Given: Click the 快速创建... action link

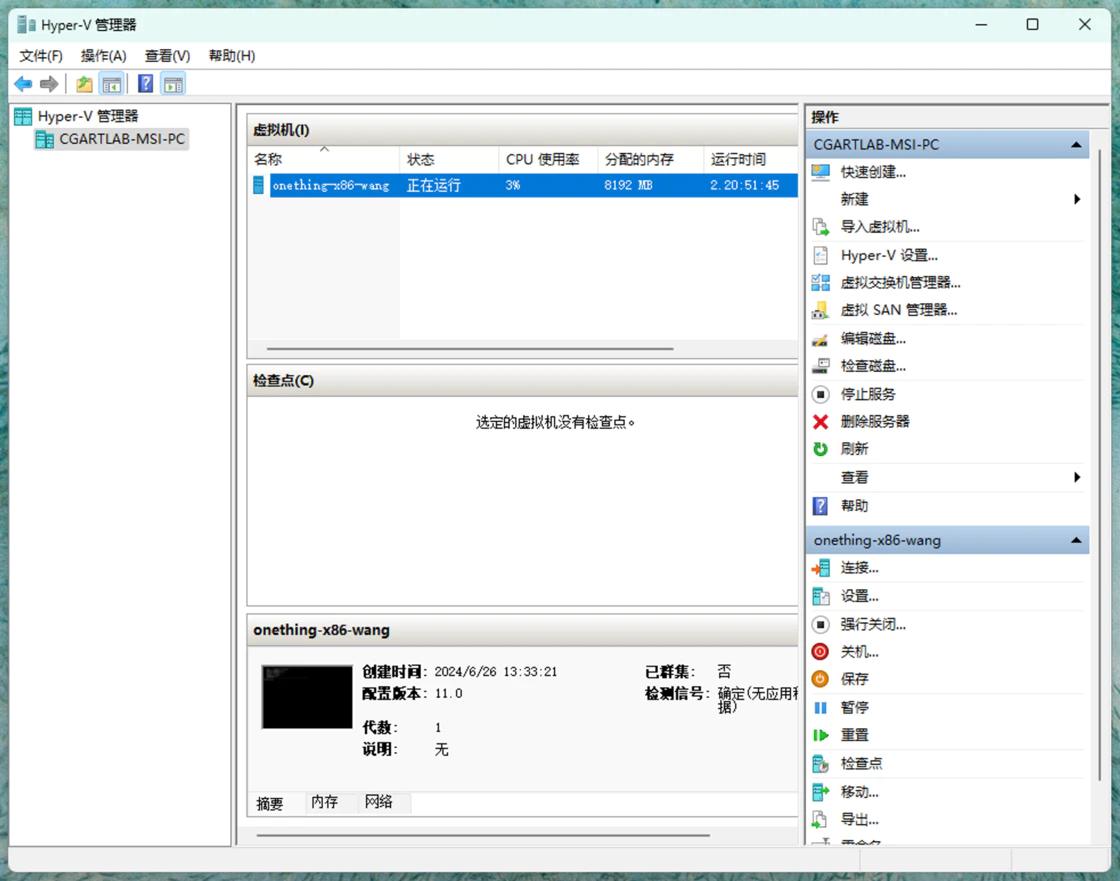Looking at the screenshot, I should [x=873, y=172].
